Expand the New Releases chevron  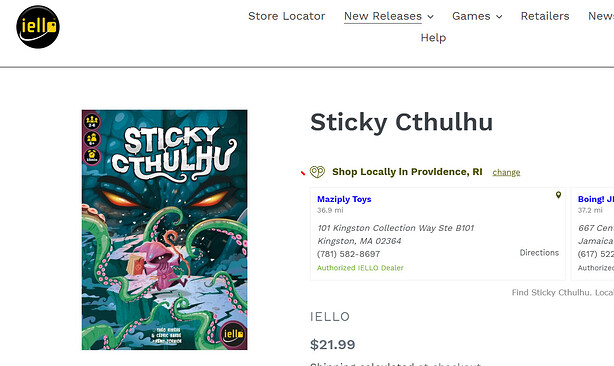(x=430, y=16)
